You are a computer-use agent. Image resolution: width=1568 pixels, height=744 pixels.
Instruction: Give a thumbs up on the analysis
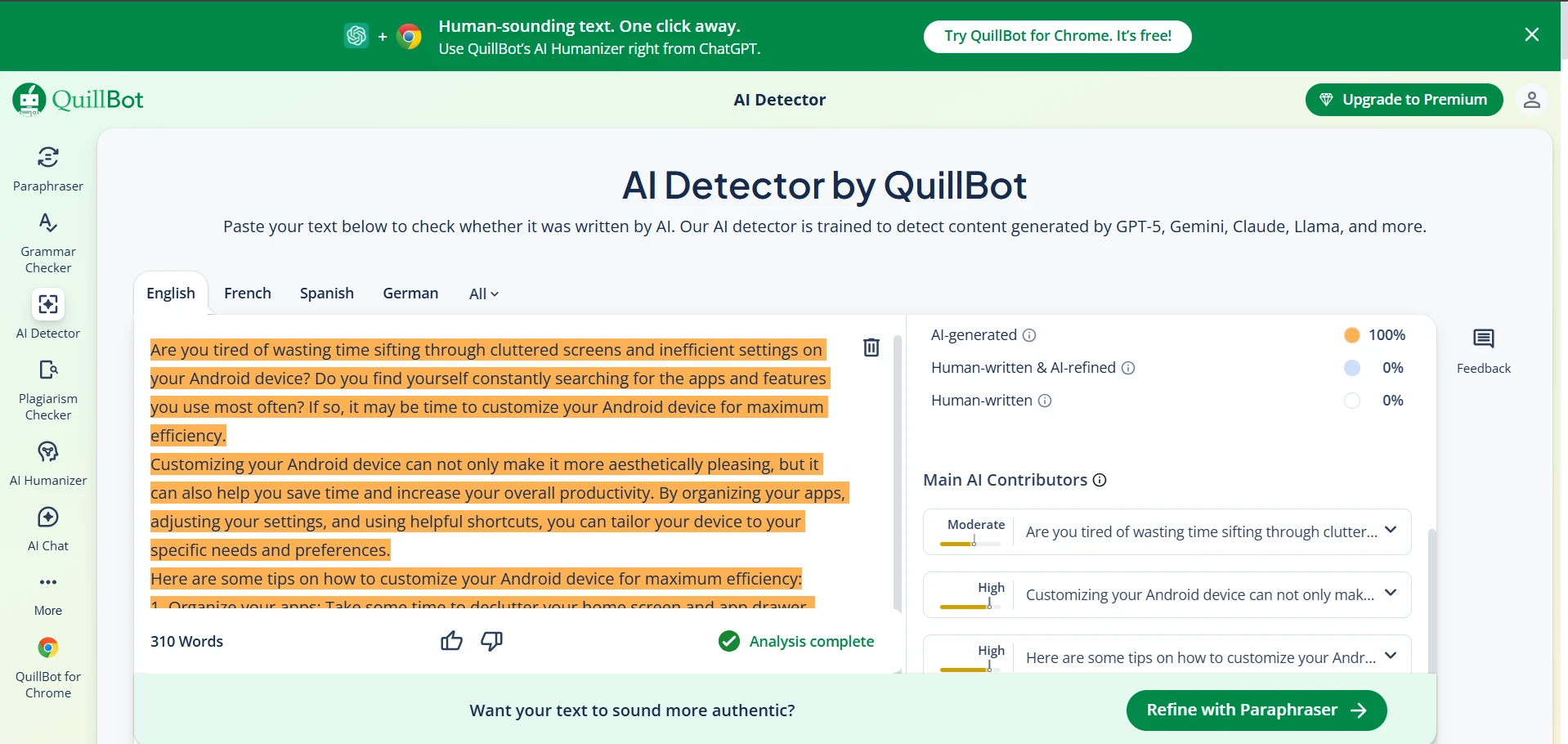coord(451,642)
